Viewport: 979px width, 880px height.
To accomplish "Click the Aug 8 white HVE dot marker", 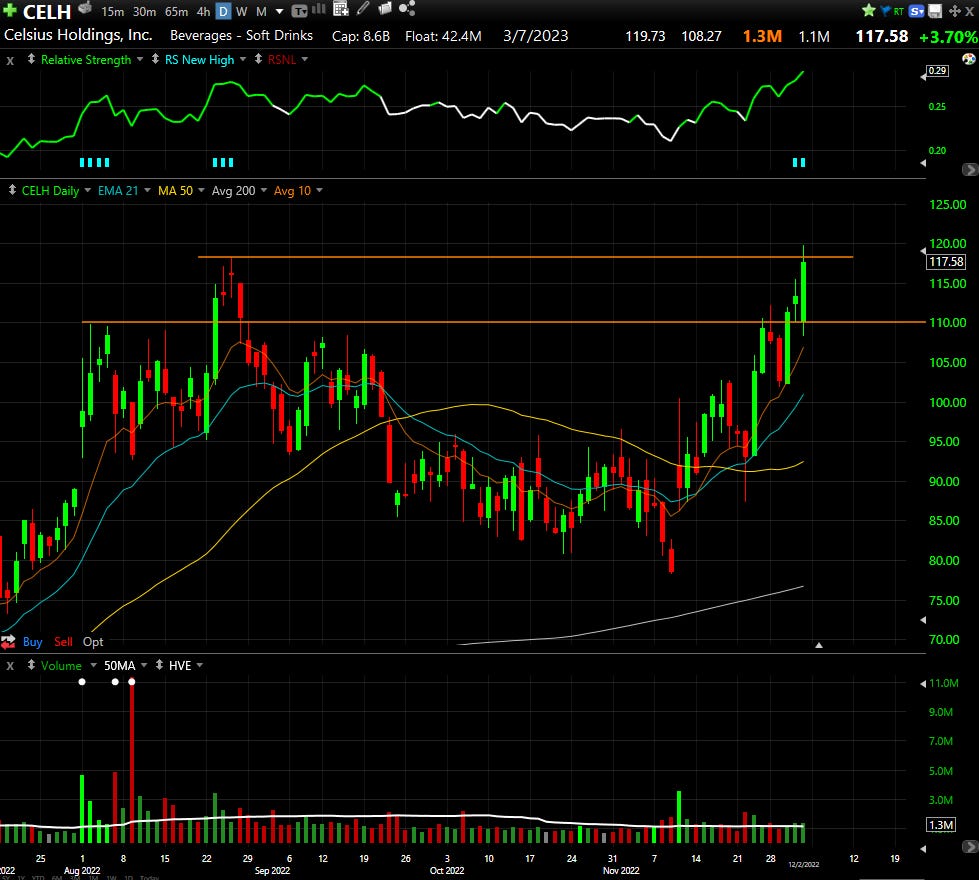I will [x=131, y=682].
